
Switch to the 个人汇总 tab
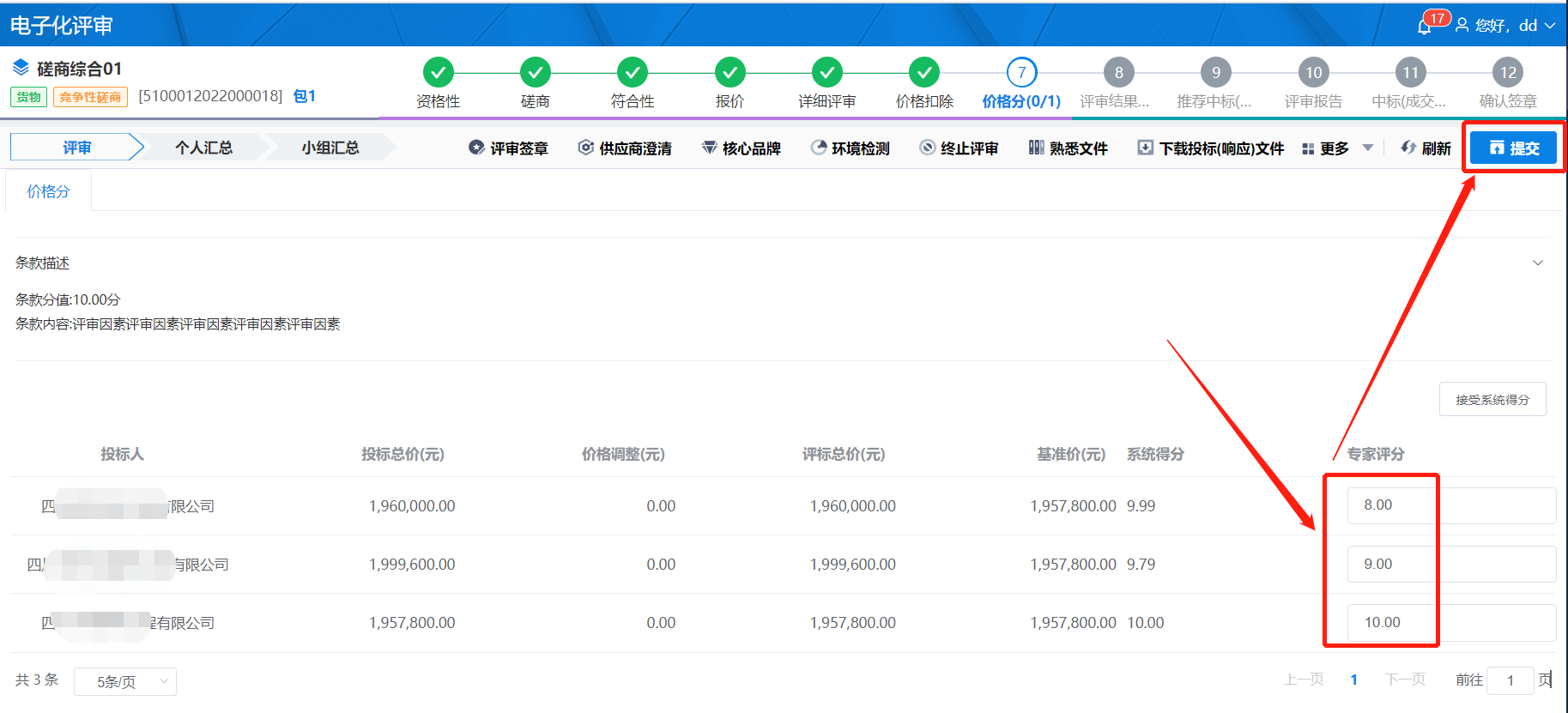tap(203, 148)
